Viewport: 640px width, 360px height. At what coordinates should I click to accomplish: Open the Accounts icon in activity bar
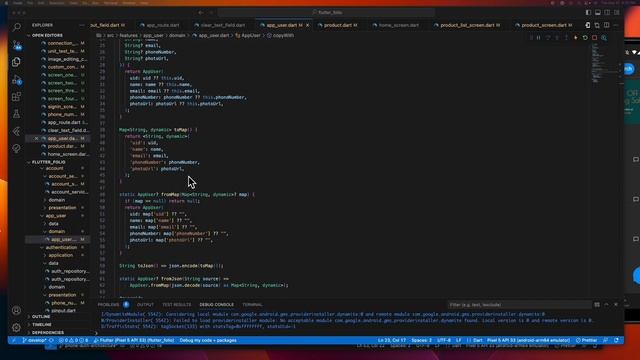[16, 311]
